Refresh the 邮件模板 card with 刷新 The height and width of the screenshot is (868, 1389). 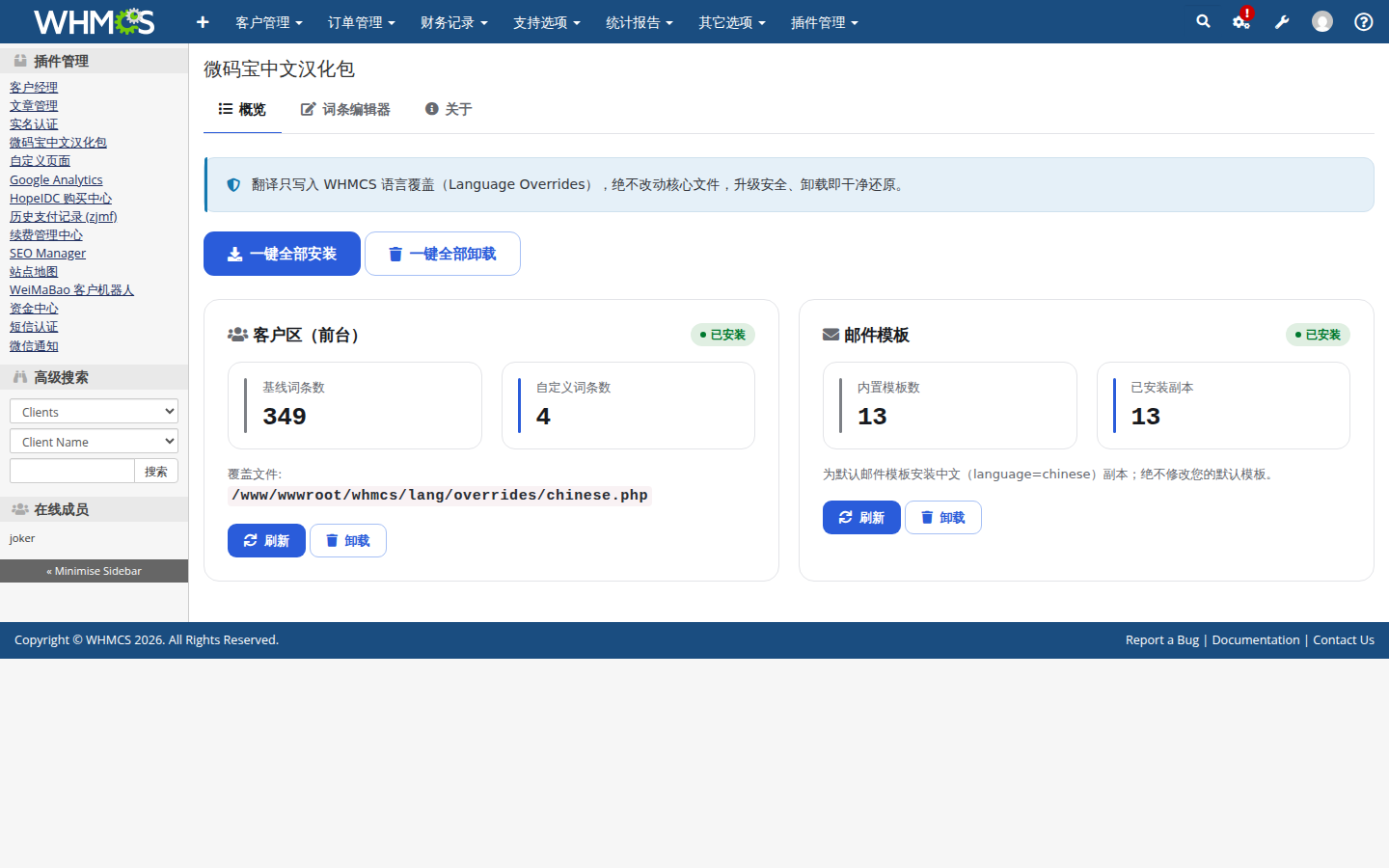pyautogui.click(x=861, y=517)
